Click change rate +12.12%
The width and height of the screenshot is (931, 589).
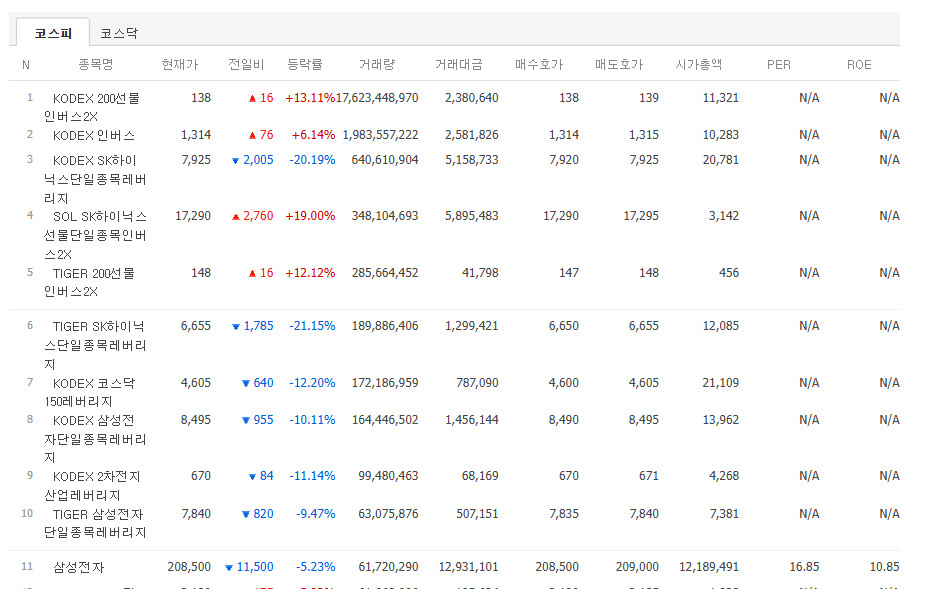310,273
